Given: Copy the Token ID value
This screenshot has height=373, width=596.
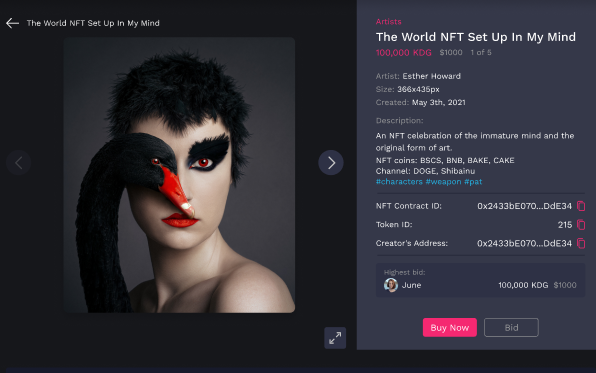Looking at the screenshot, I should [x=581, y=225].
